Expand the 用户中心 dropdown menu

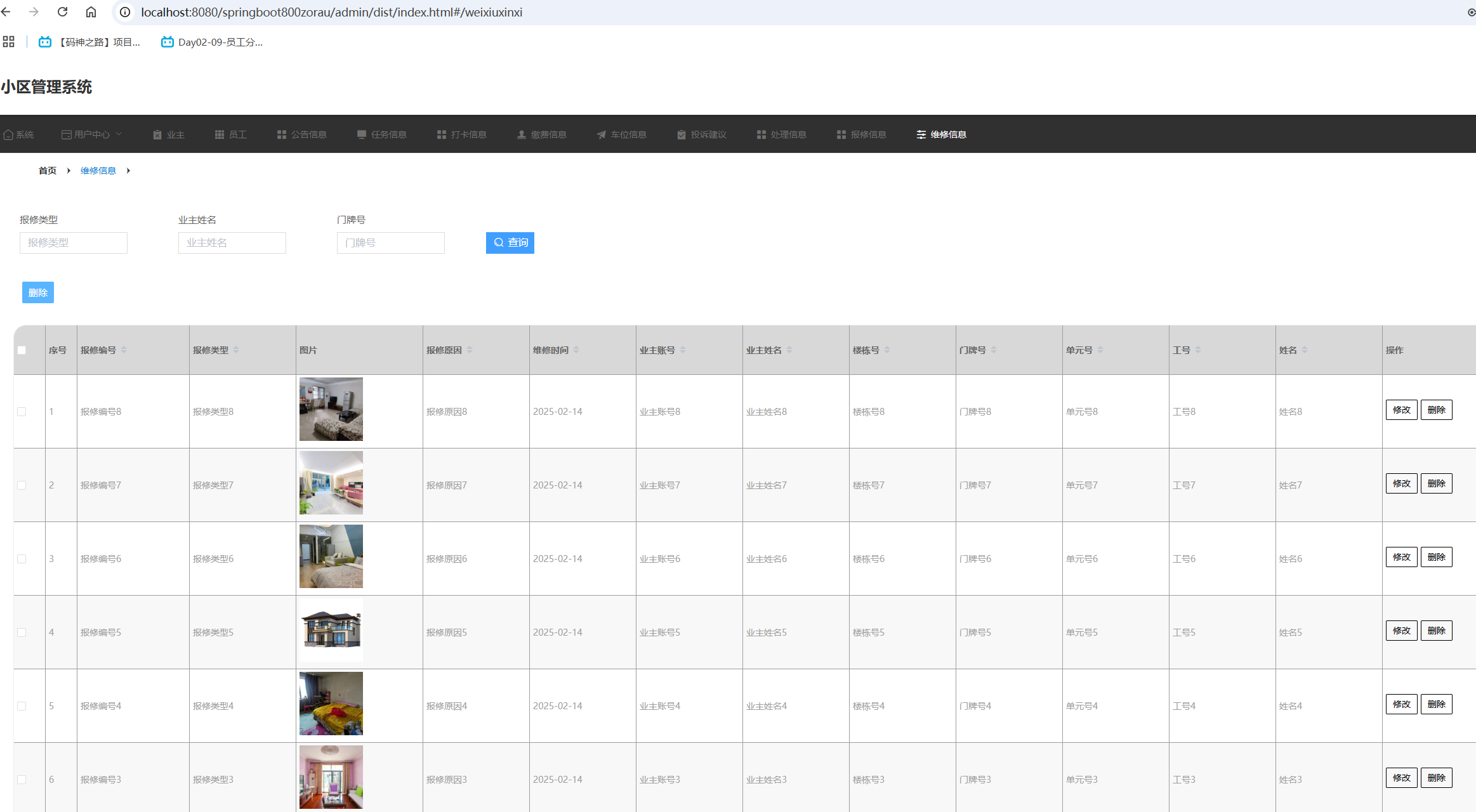click(91, 134)
